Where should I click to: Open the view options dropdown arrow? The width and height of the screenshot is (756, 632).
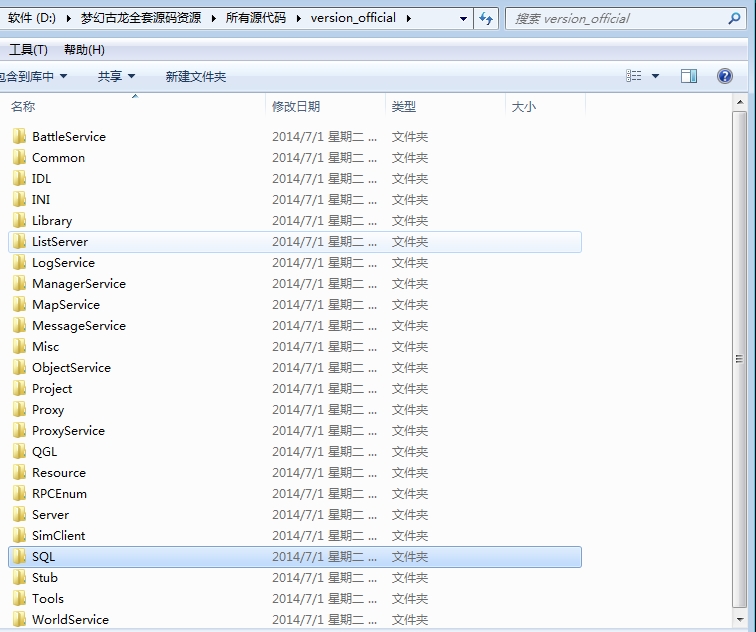656,76
